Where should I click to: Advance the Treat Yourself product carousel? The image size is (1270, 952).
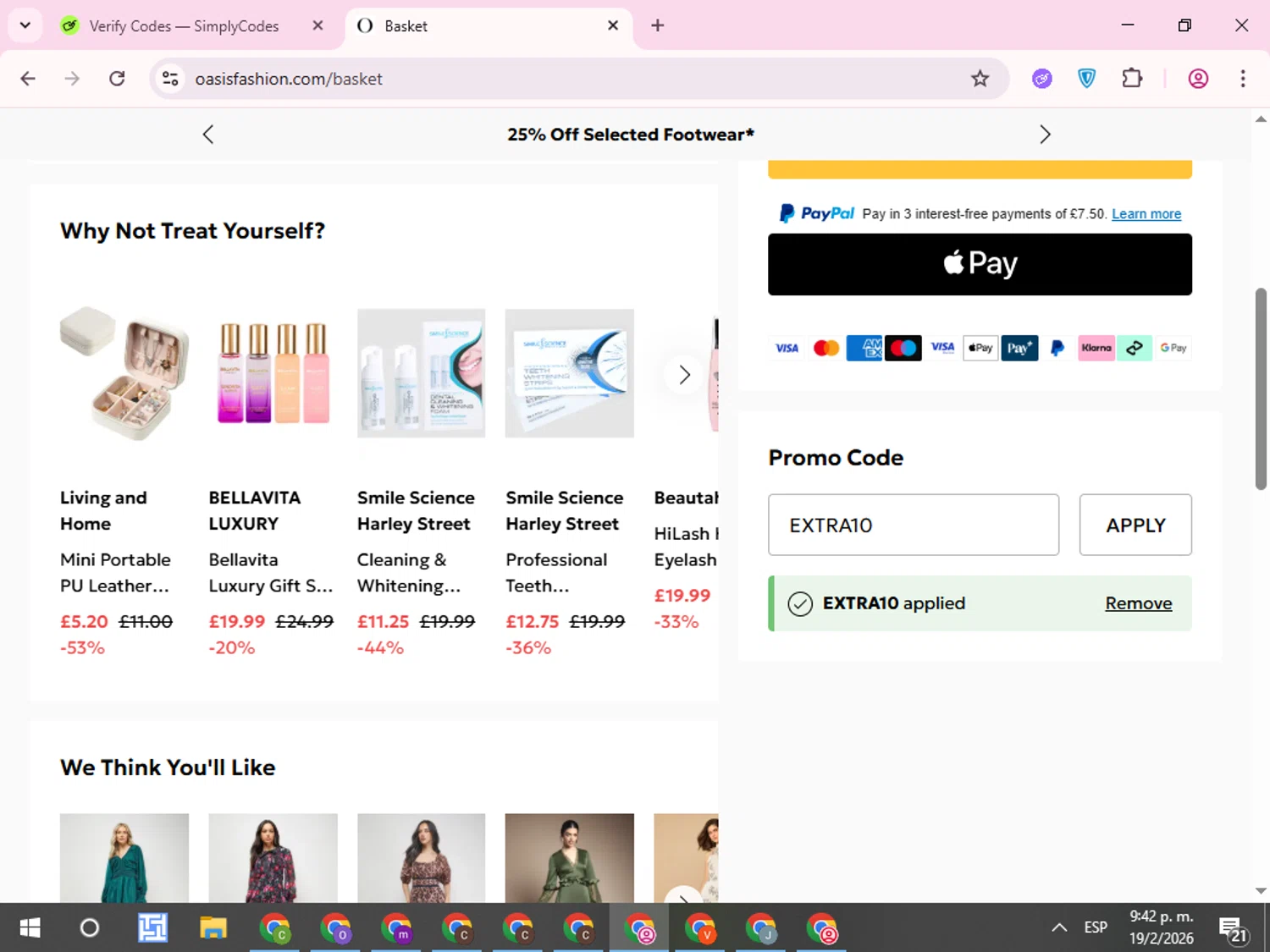[x=684, y=374]
